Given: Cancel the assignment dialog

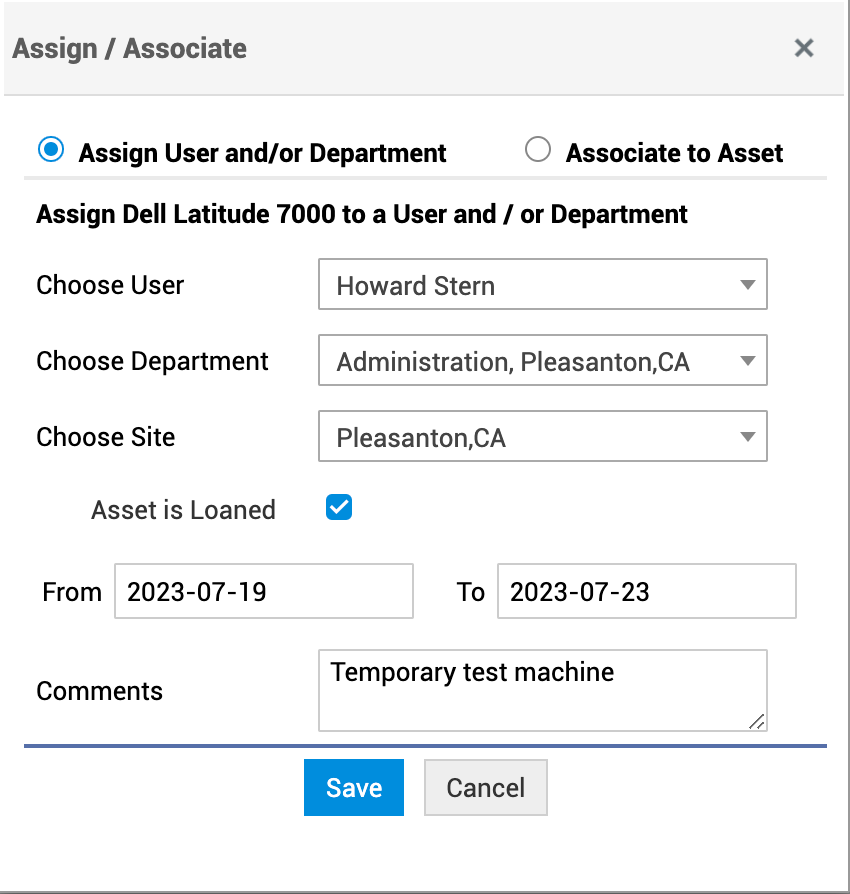Looking at the screenshot, I should (485, 788).
